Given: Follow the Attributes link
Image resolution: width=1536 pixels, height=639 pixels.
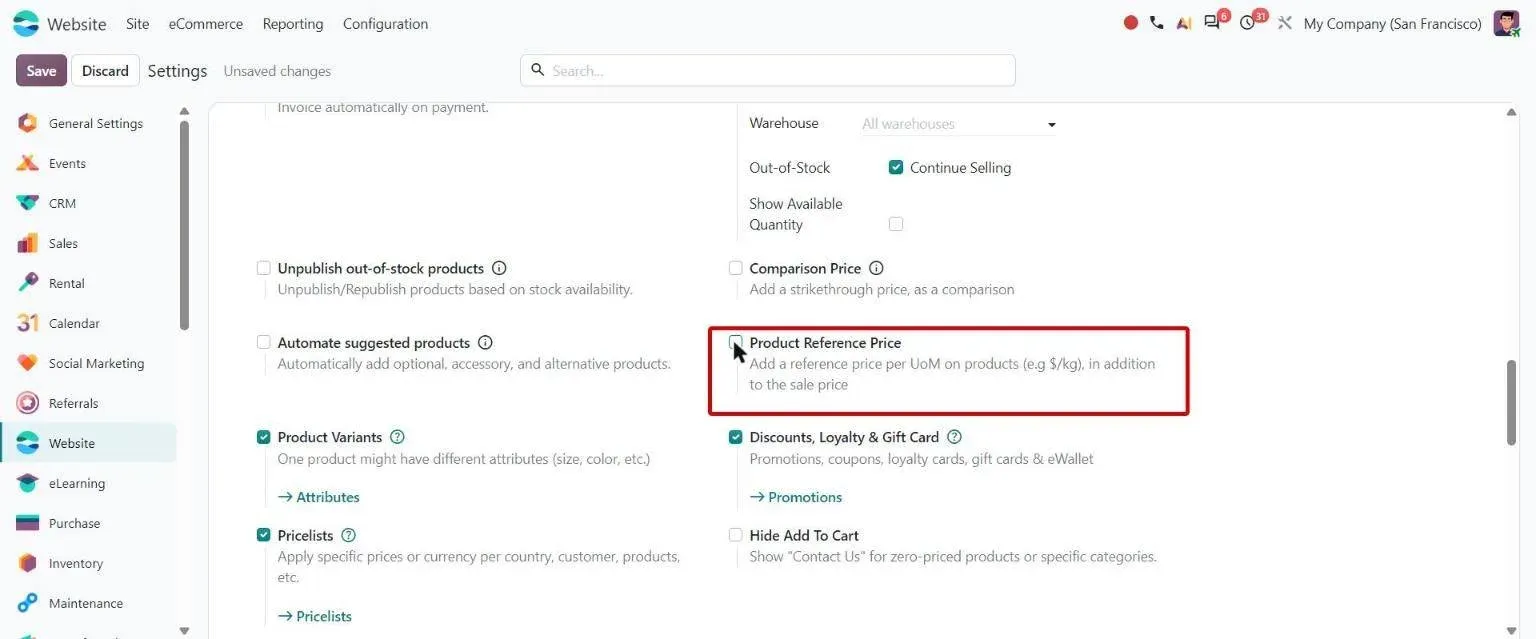Looking at the screenshot, I should pos(318,497).
